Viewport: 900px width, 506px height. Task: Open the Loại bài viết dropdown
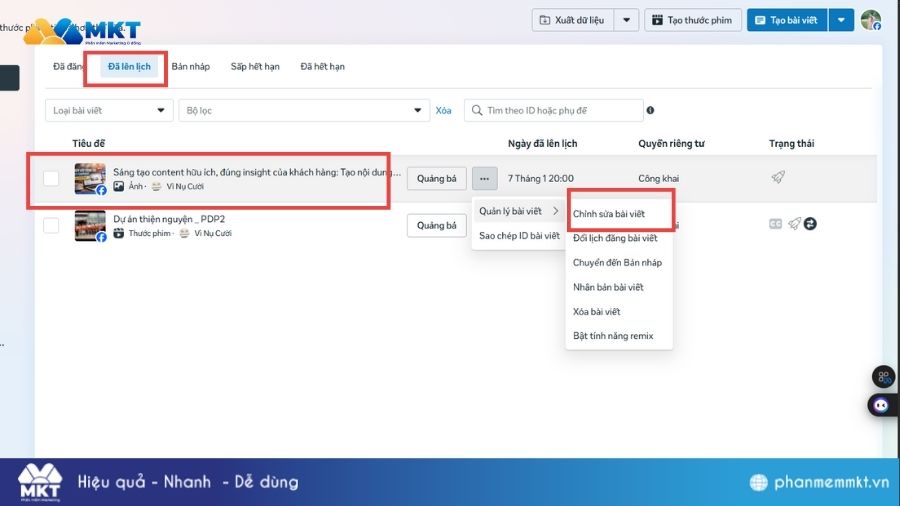(x=109, y=110)
